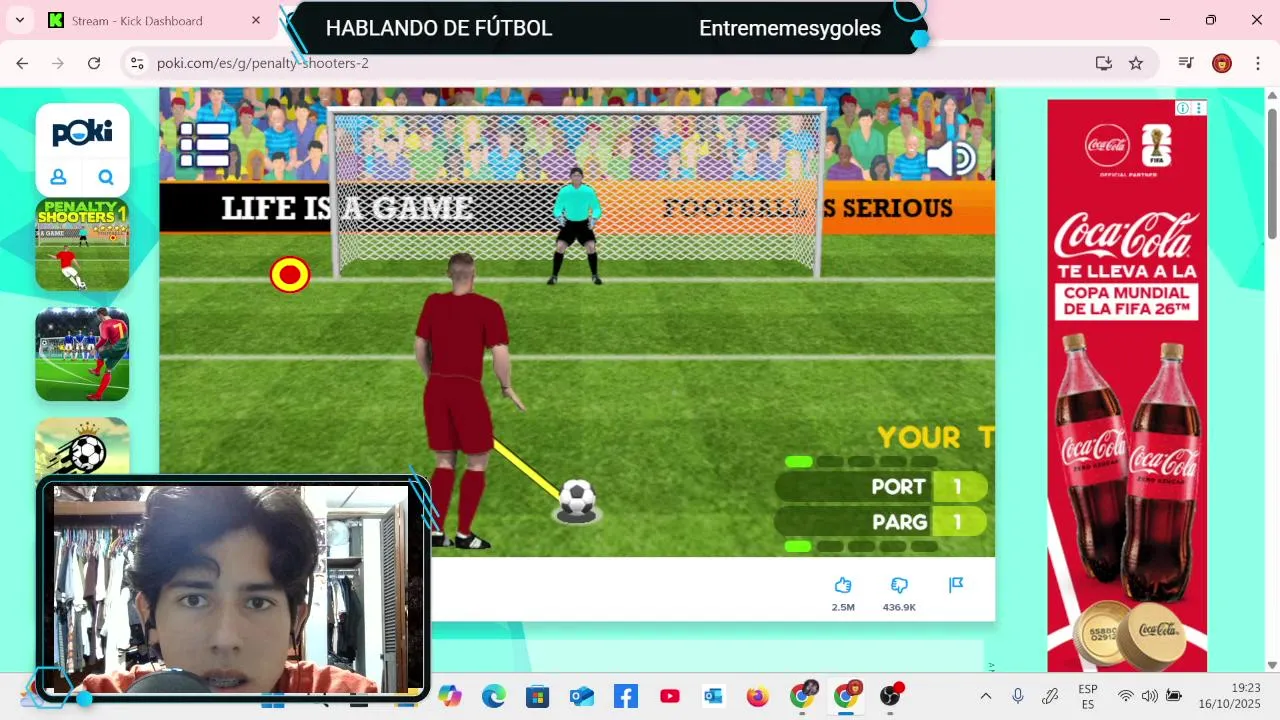Open Wi-Fi network settings icon
The height and width of the screenshot is (720, 1280).
[x=1126, y=696]
